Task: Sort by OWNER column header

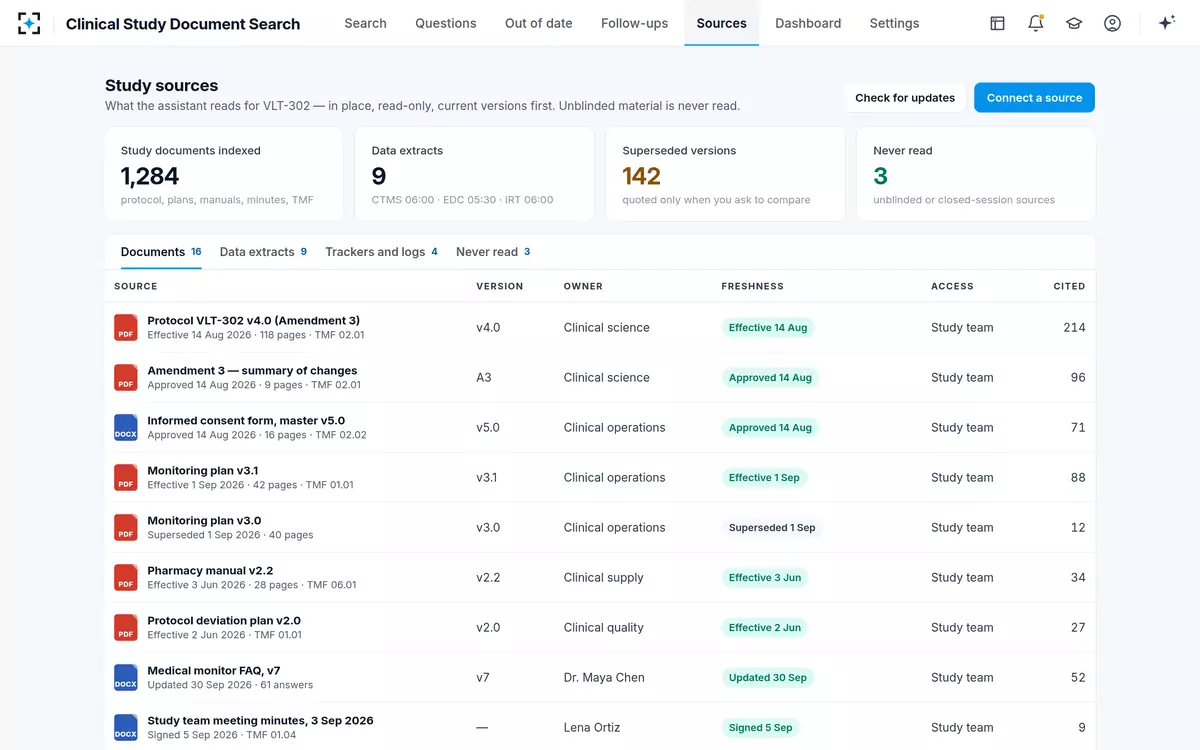Action: point(583,286)
